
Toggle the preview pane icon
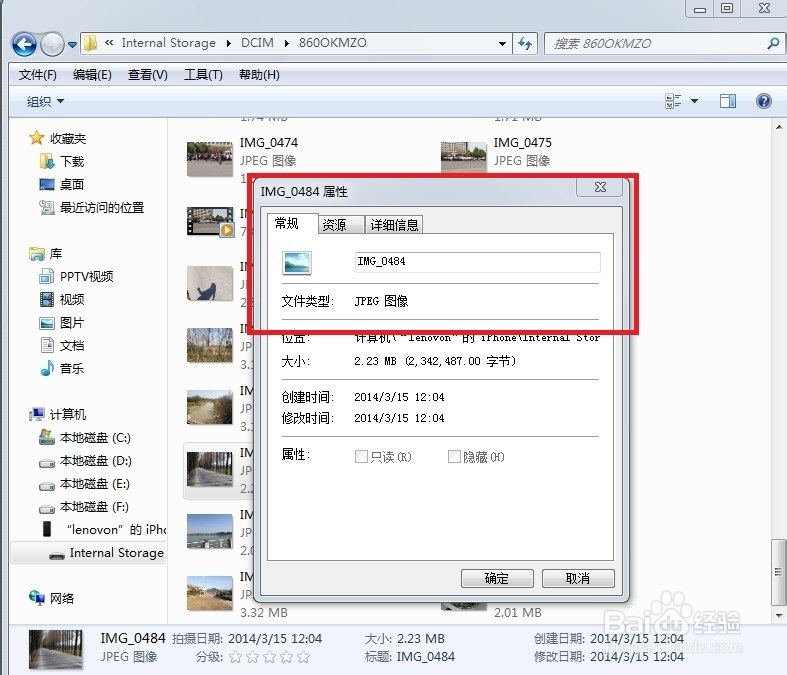[728, 101]
